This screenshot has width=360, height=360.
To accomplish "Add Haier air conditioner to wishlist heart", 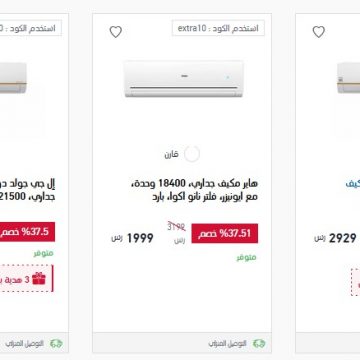I will tap(116, 32).
